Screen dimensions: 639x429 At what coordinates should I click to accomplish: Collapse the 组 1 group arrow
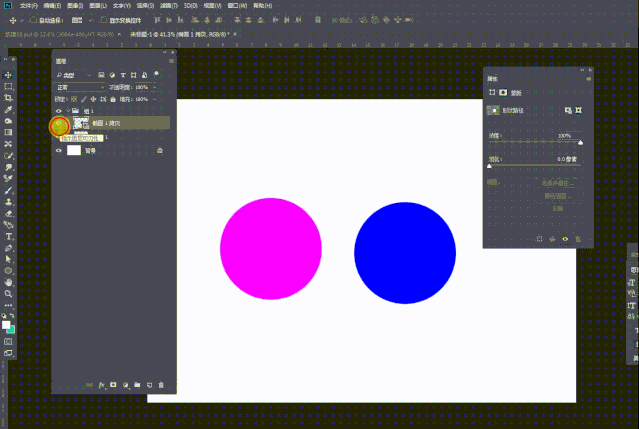click(69, 111)
